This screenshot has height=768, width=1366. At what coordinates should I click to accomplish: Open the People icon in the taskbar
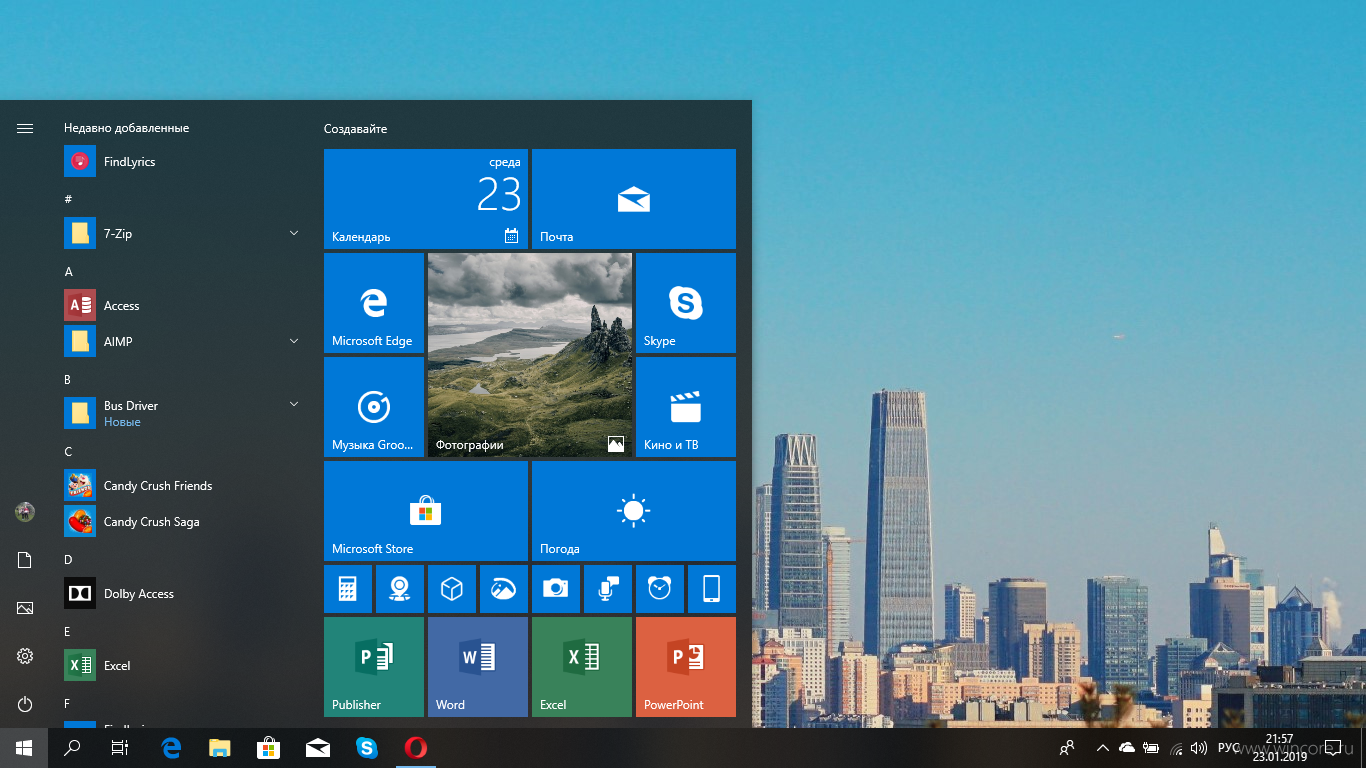[x=1067, y=748]
